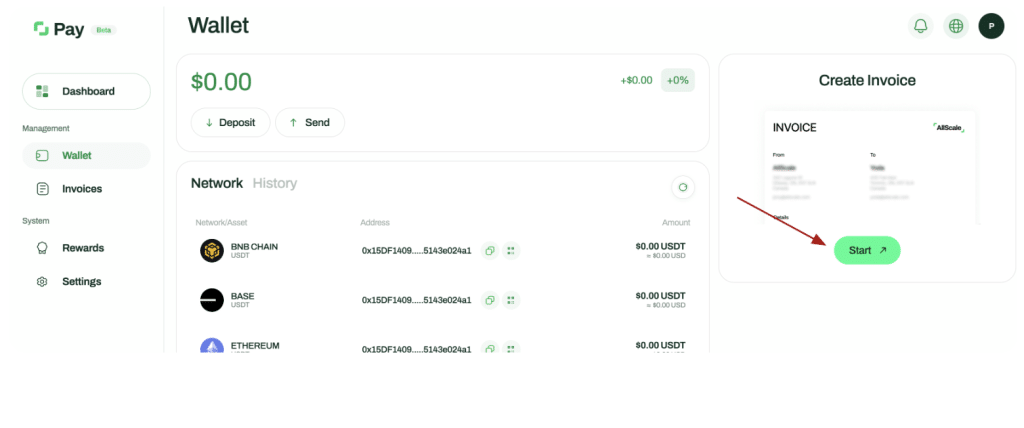This screenshot has width=1024, height=428.
Task: Click Start to create an invoice
Action: click(x=867, y=250)
